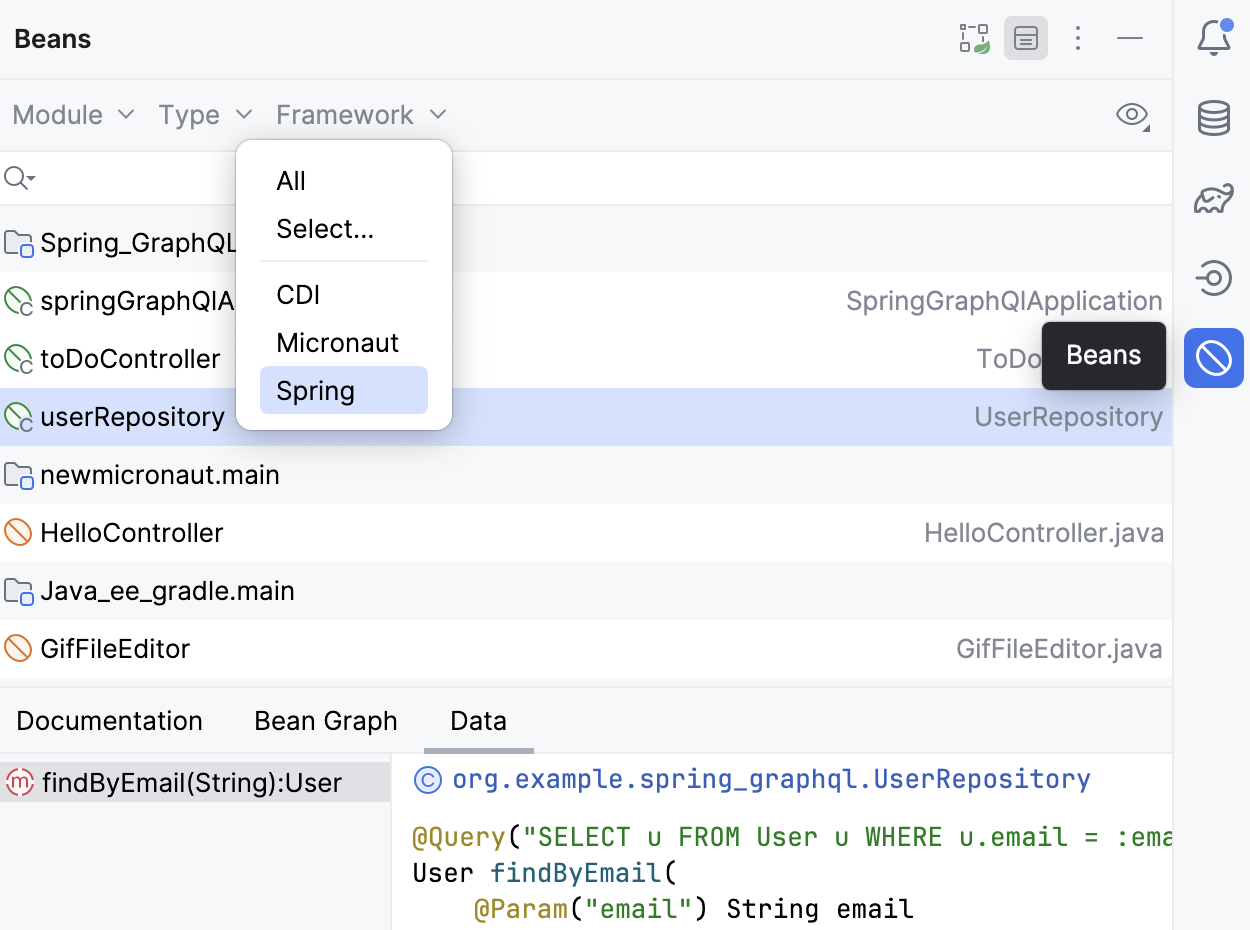
Task: Open the Gradle elephant tool window
Action: click(x=1213, y=198)
